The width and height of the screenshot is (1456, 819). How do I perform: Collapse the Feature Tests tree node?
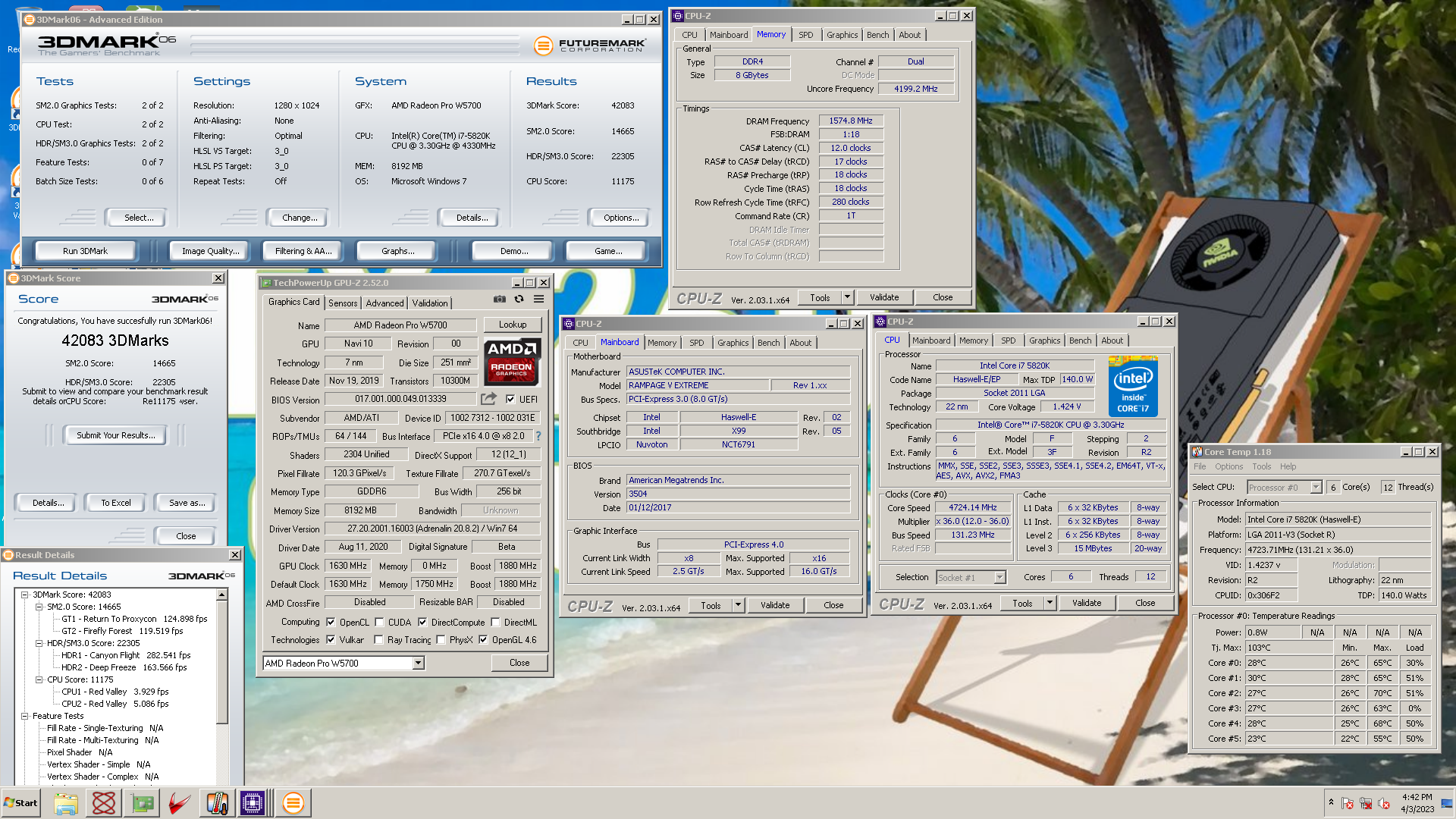click(x=24, y=716)
